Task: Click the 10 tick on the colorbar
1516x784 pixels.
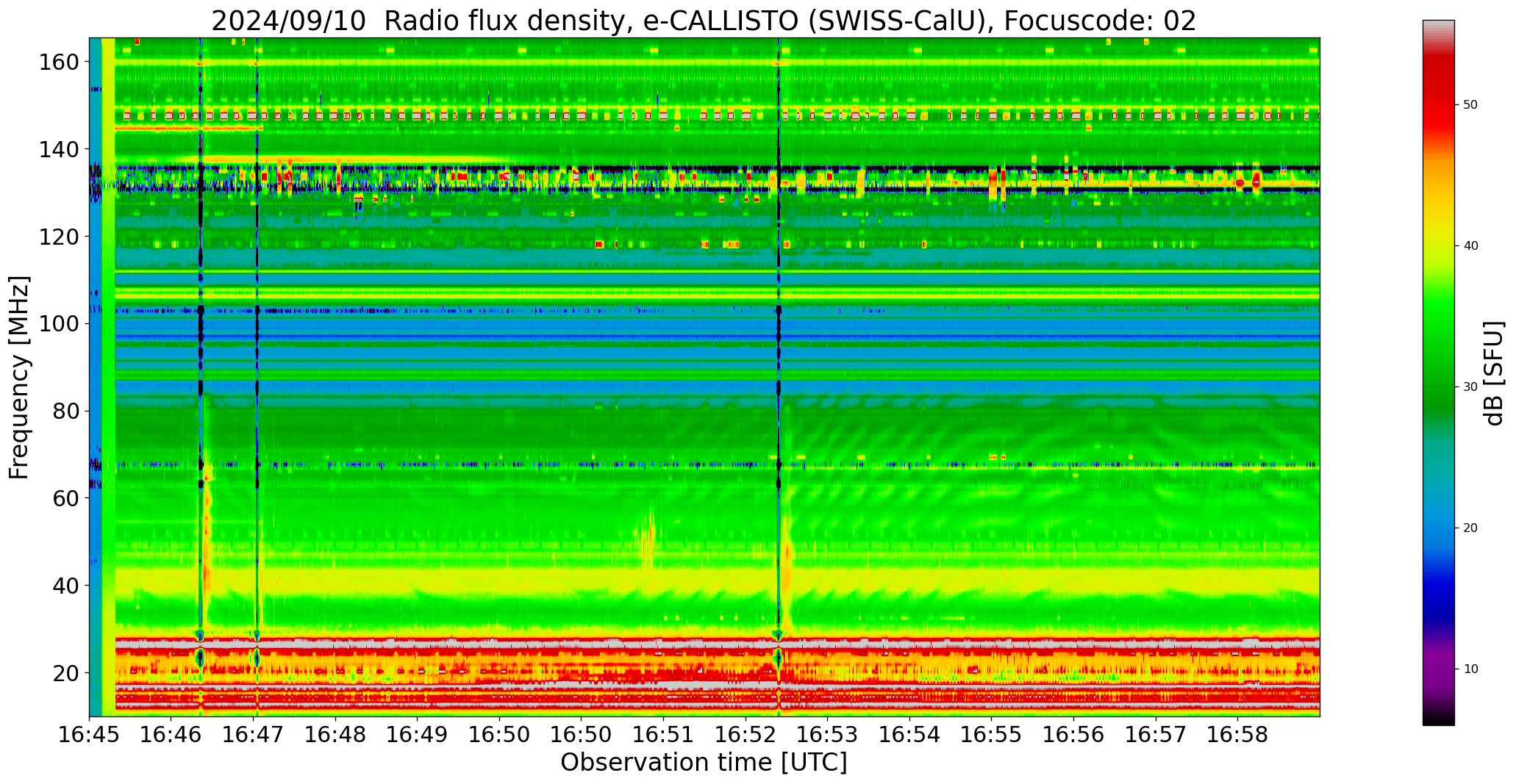Action: coord(1470,669)
